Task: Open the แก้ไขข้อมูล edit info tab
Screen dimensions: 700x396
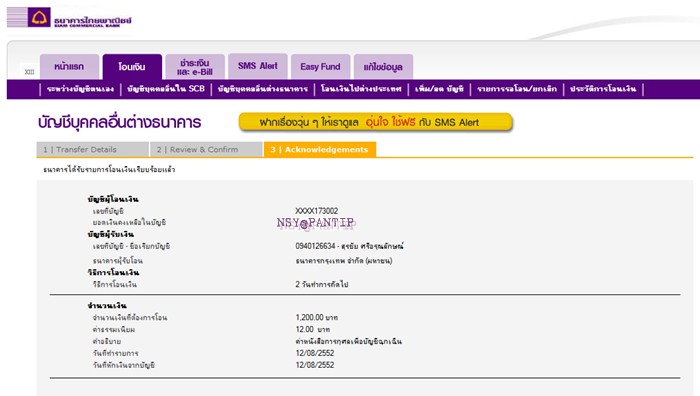Action: point(383,67)
